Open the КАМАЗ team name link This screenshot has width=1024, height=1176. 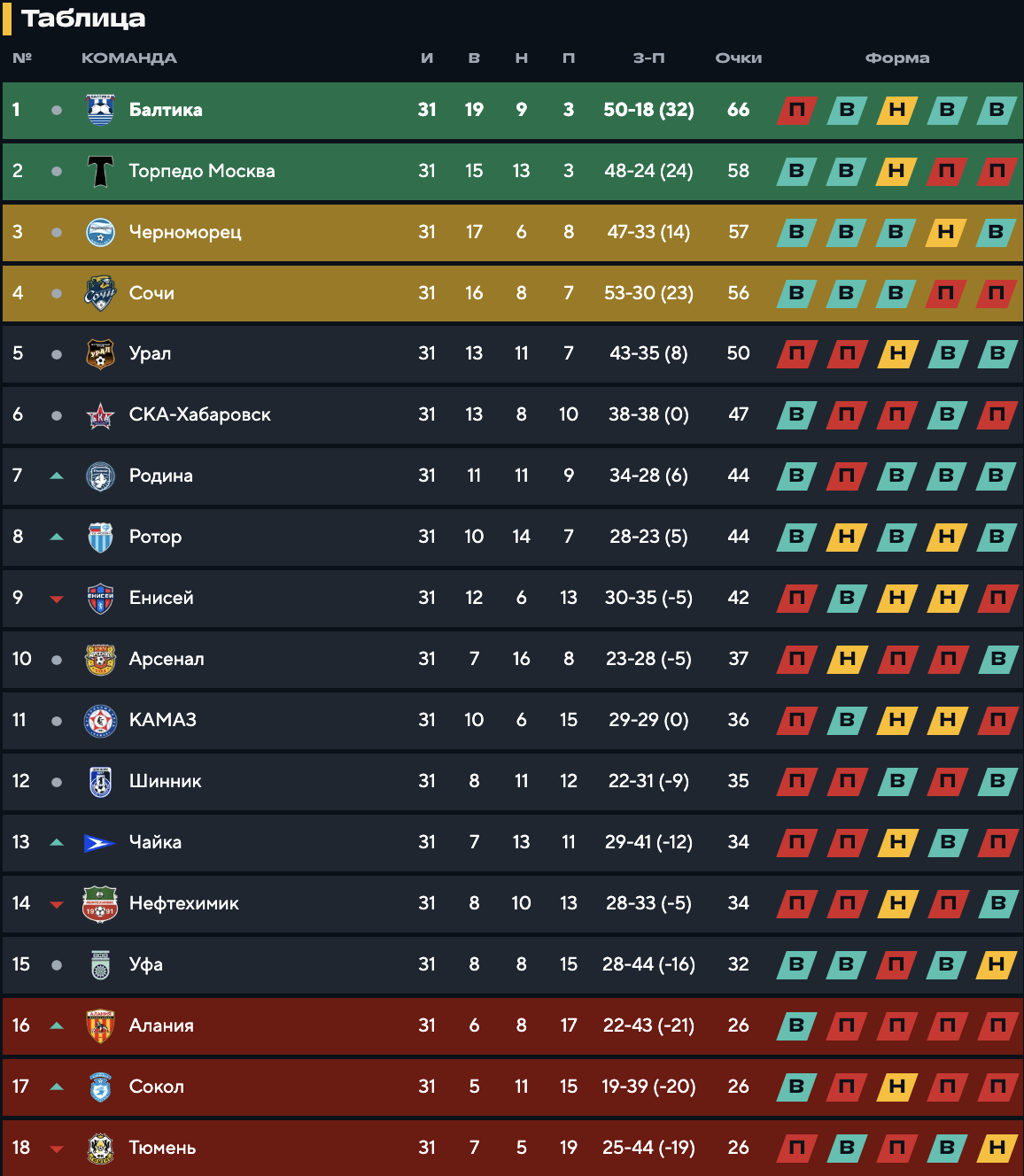[163, 720]
